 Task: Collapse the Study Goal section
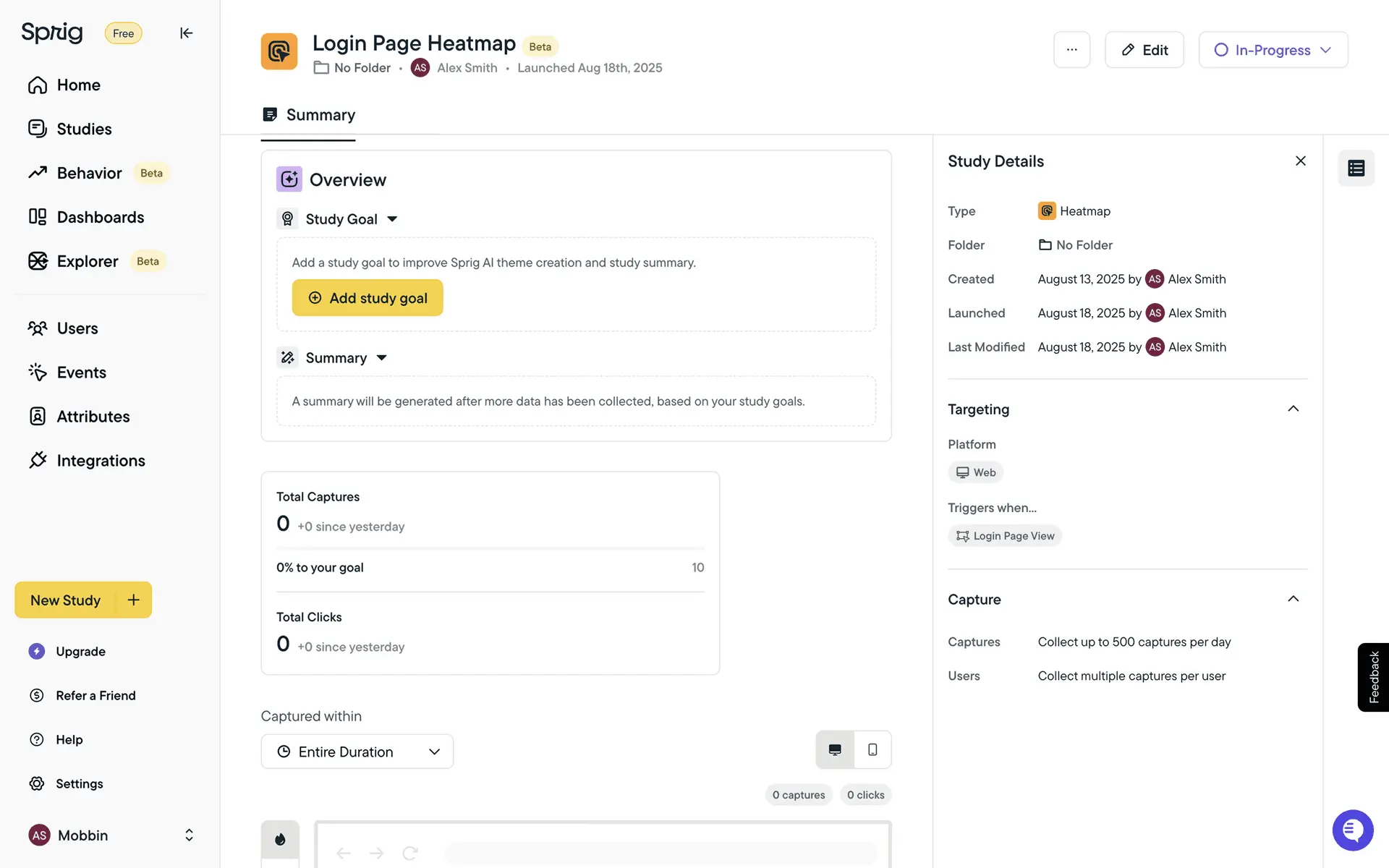(392, 219)
